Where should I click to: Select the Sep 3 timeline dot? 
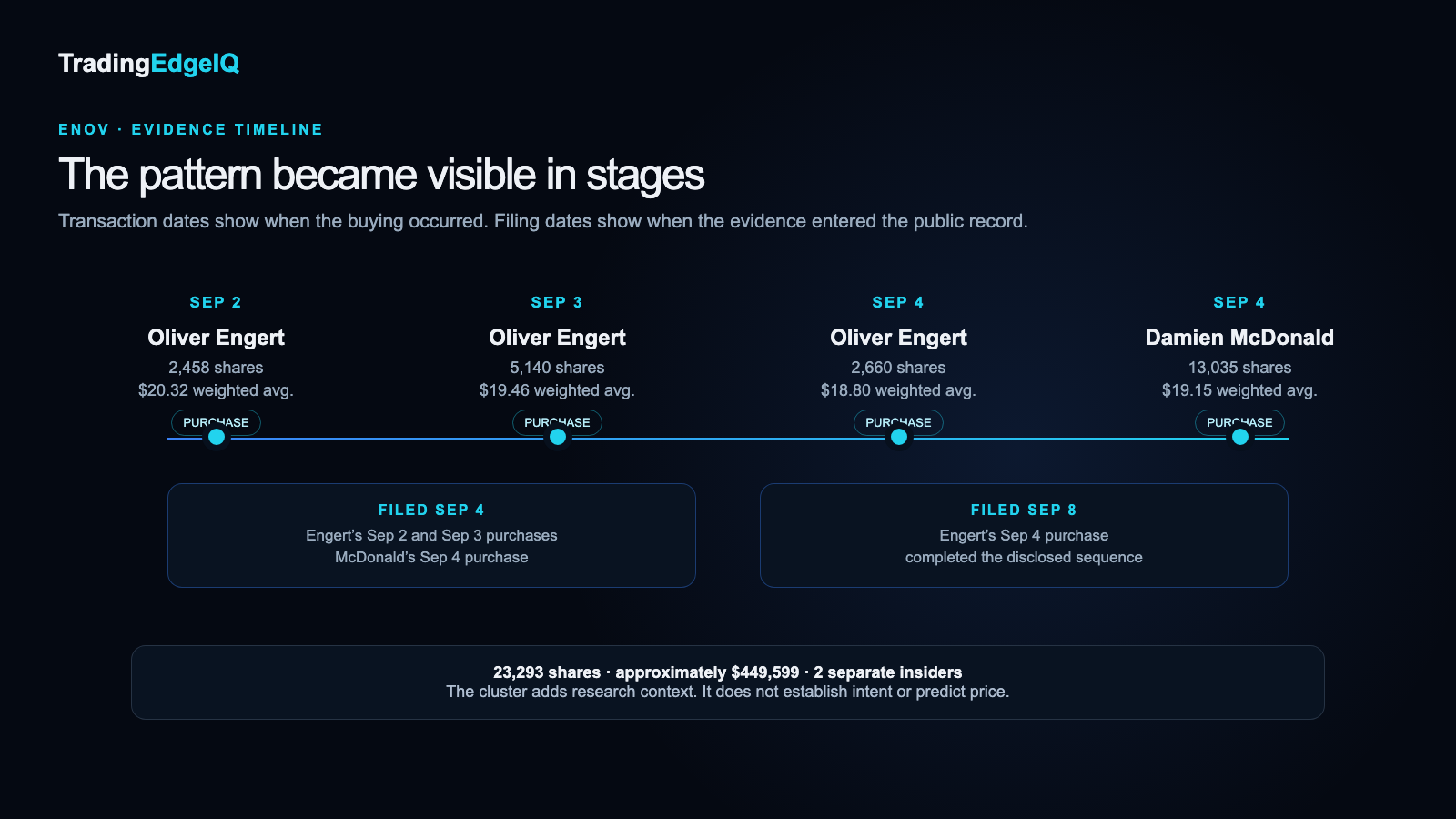coord(558,437)
